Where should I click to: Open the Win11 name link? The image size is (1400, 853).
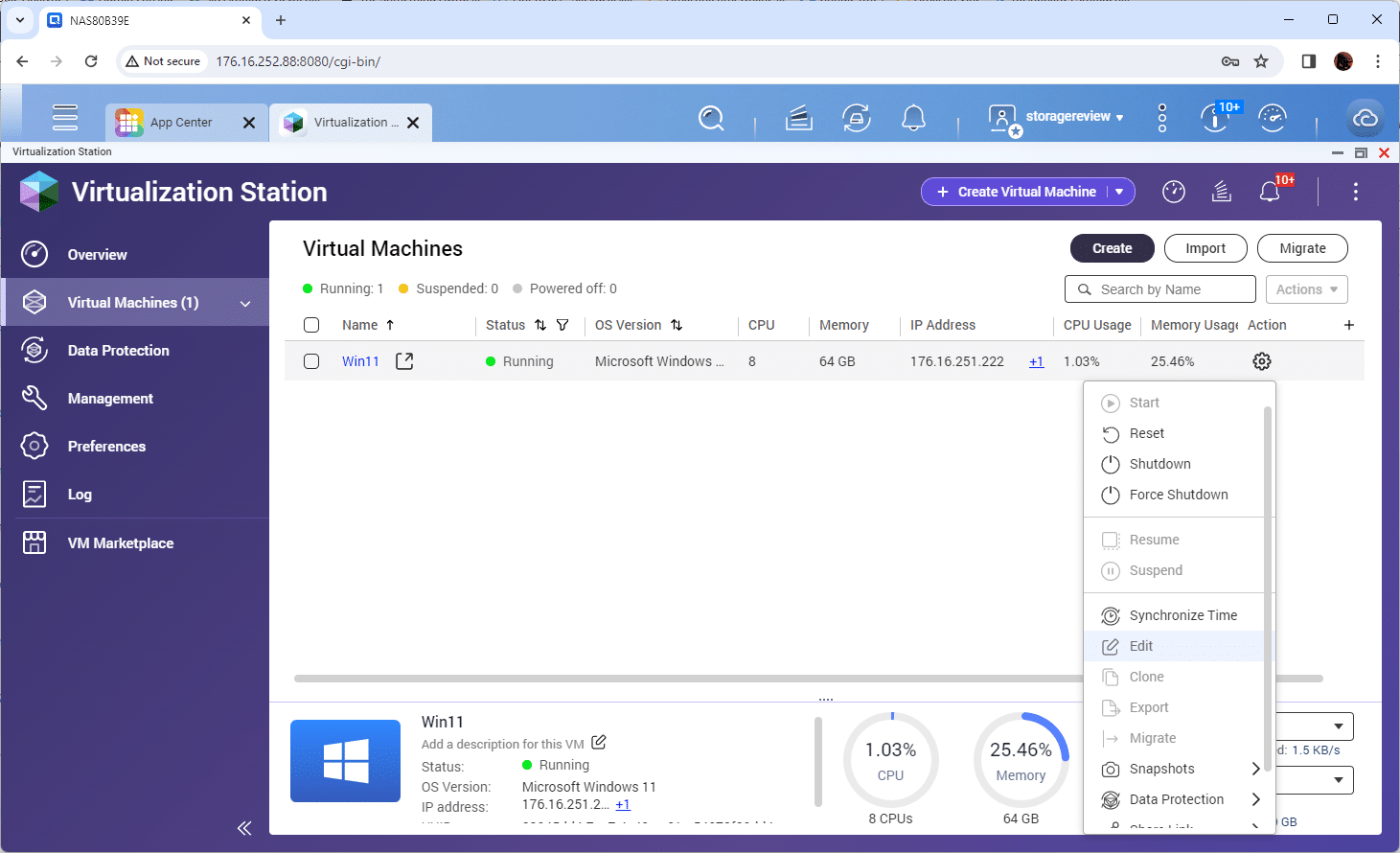[x=360, y=361]
